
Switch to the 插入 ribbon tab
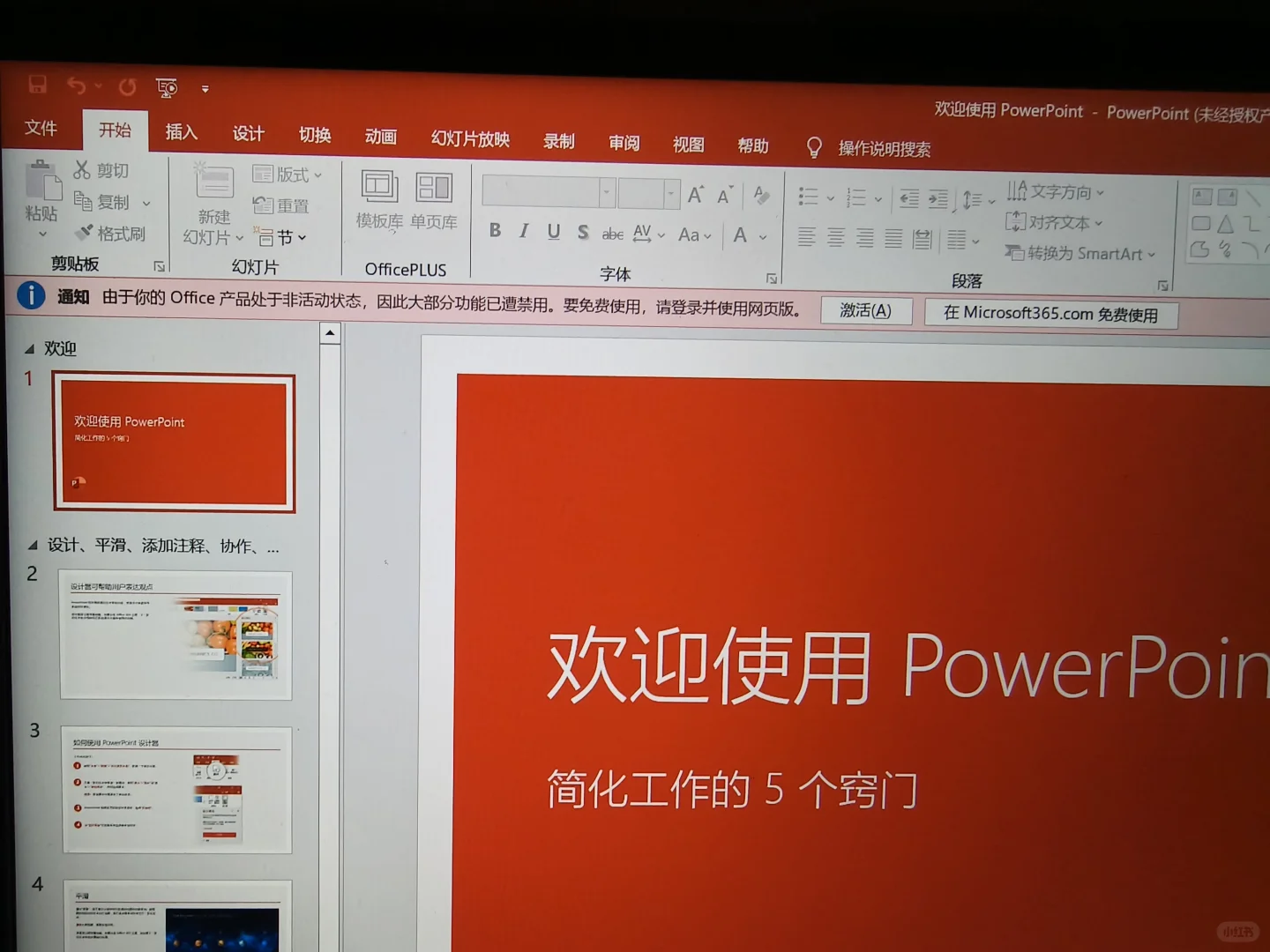(181, 132)
